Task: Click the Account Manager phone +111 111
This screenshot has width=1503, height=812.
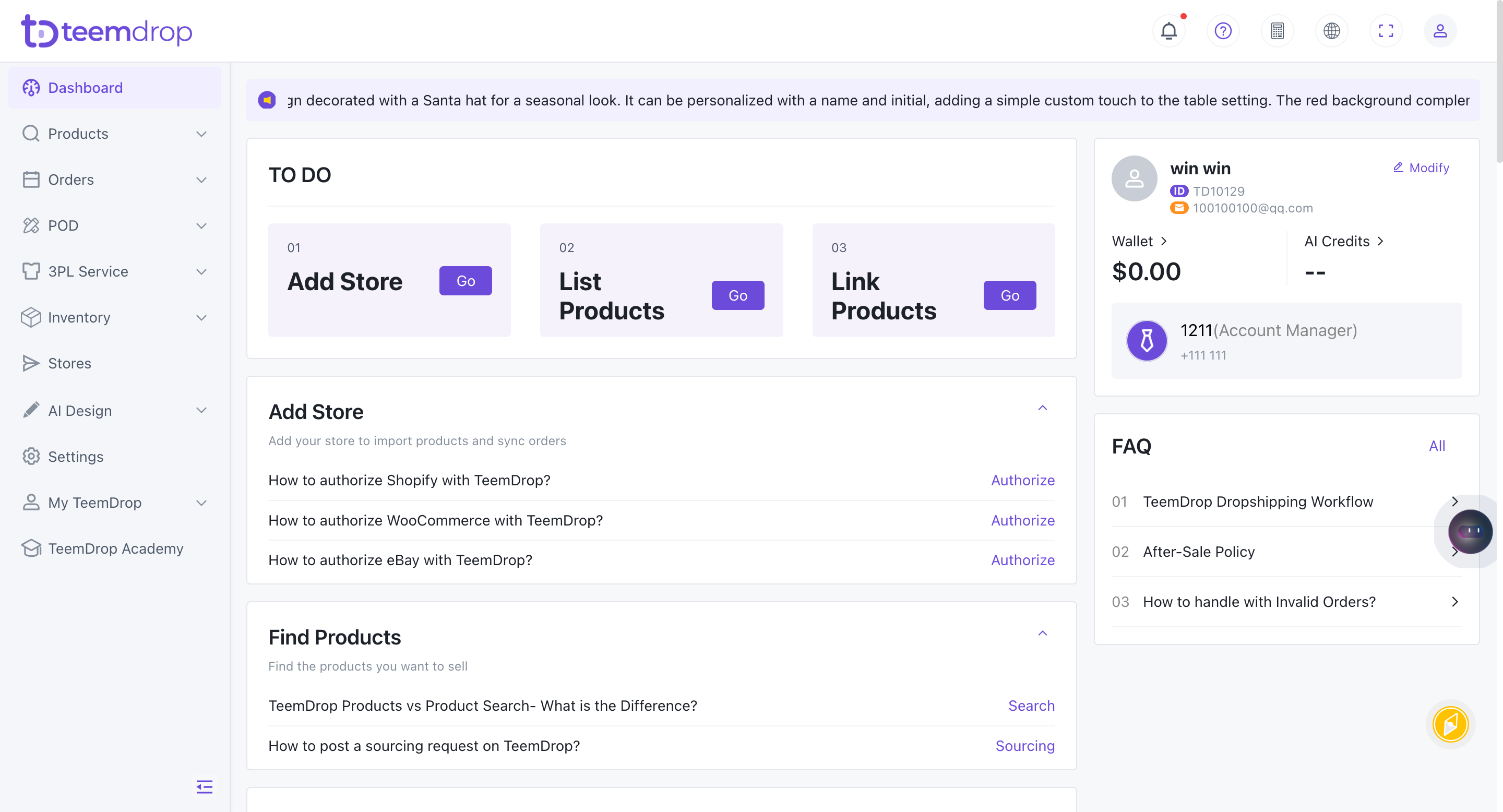Action: 1203,355
